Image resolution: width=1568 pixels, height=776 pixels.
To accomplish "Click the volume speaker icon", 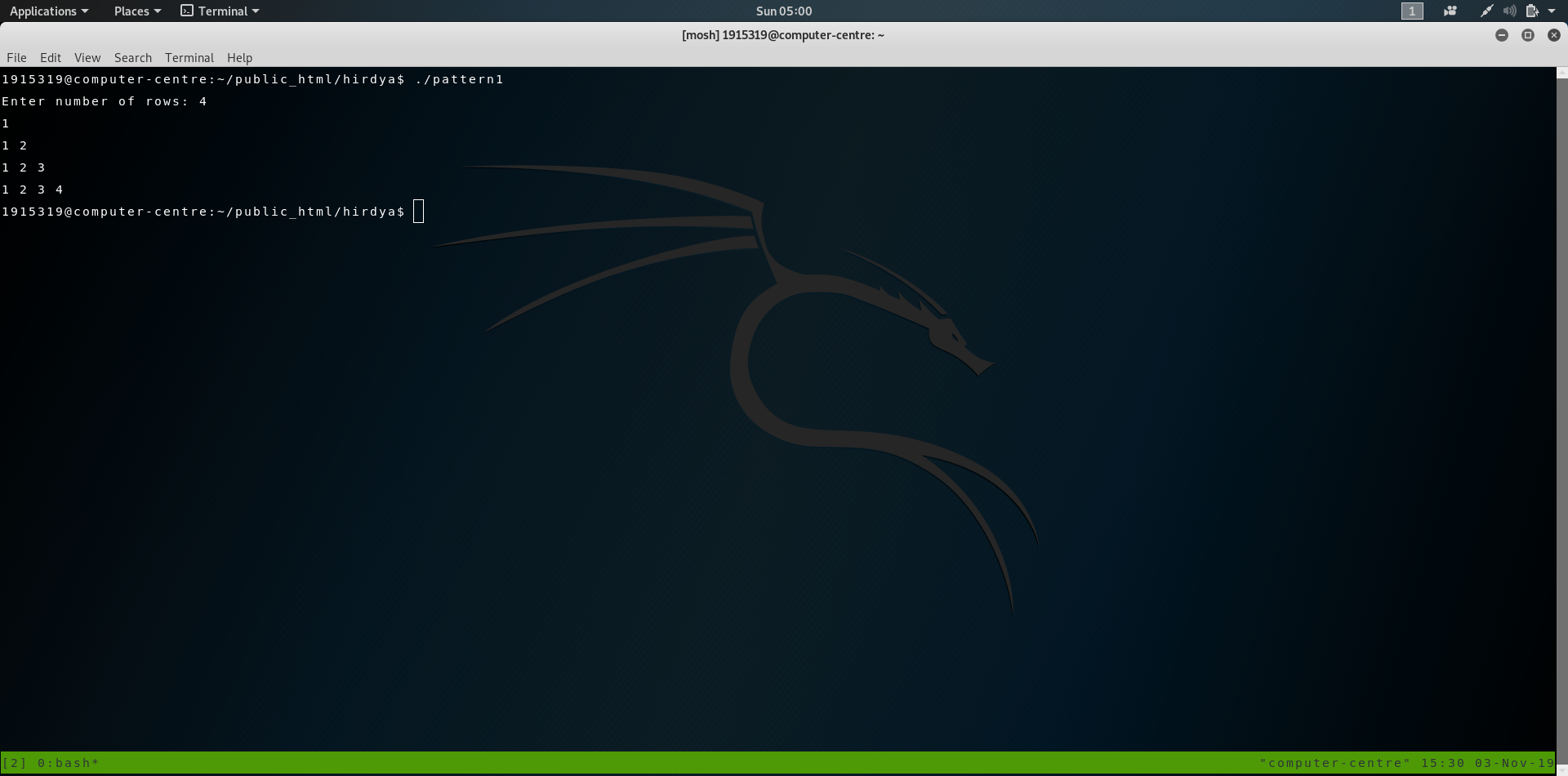I will (x=1510, y=11).
